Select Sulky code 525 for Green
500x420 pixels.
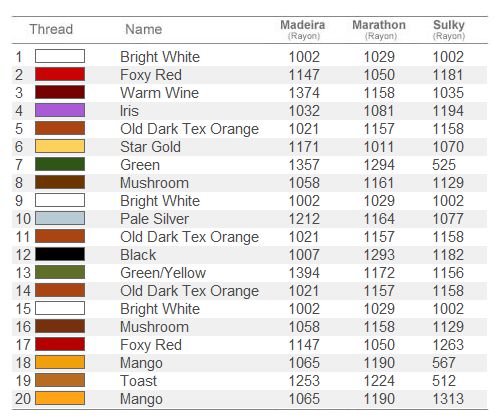click(444, 165)
